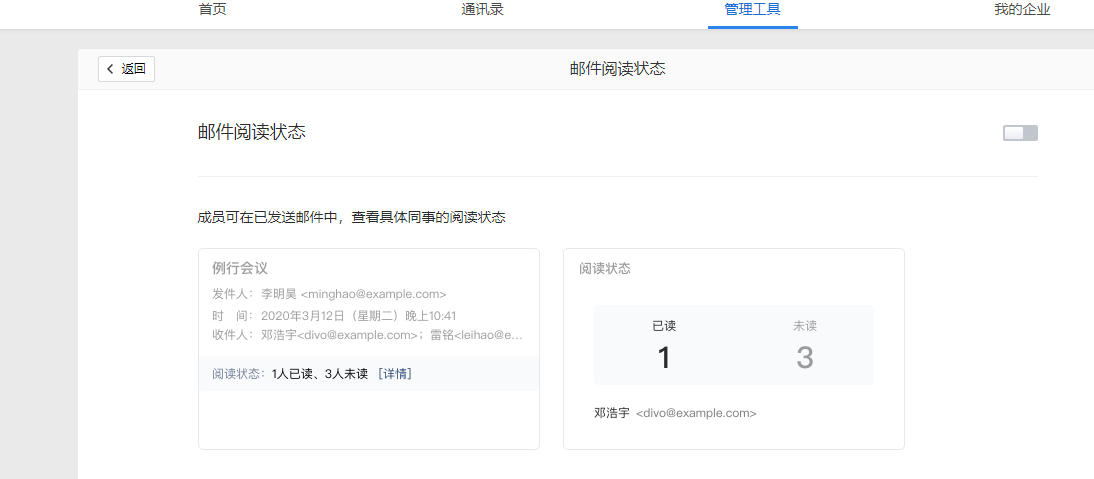Select reader 邓浩宇 divo@example.com entry
The image size is (1094, 479).
pos(675,413)
